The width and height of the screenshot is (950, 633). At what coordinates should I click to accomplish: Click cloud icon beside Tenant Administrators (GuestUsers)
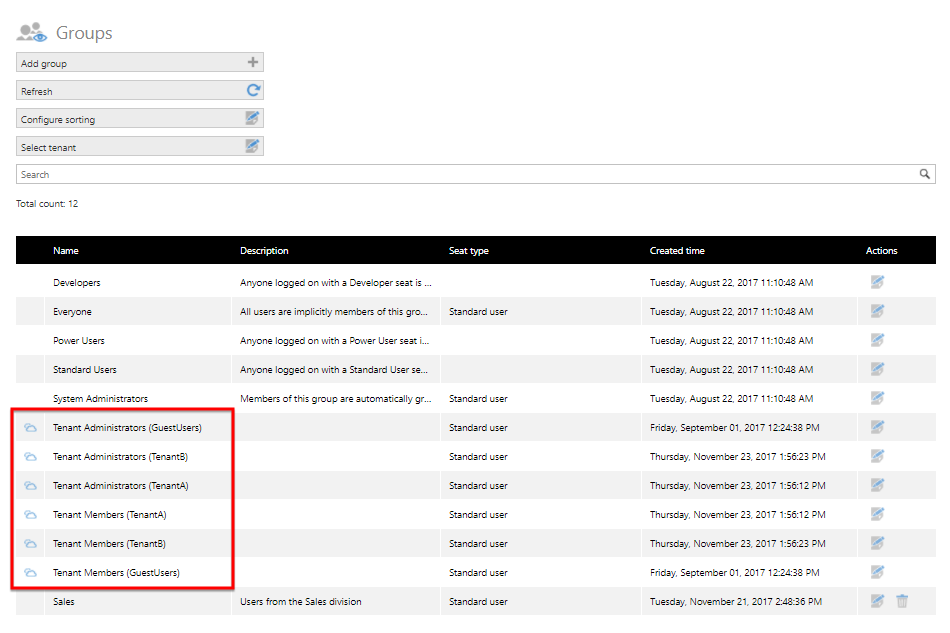30,428
